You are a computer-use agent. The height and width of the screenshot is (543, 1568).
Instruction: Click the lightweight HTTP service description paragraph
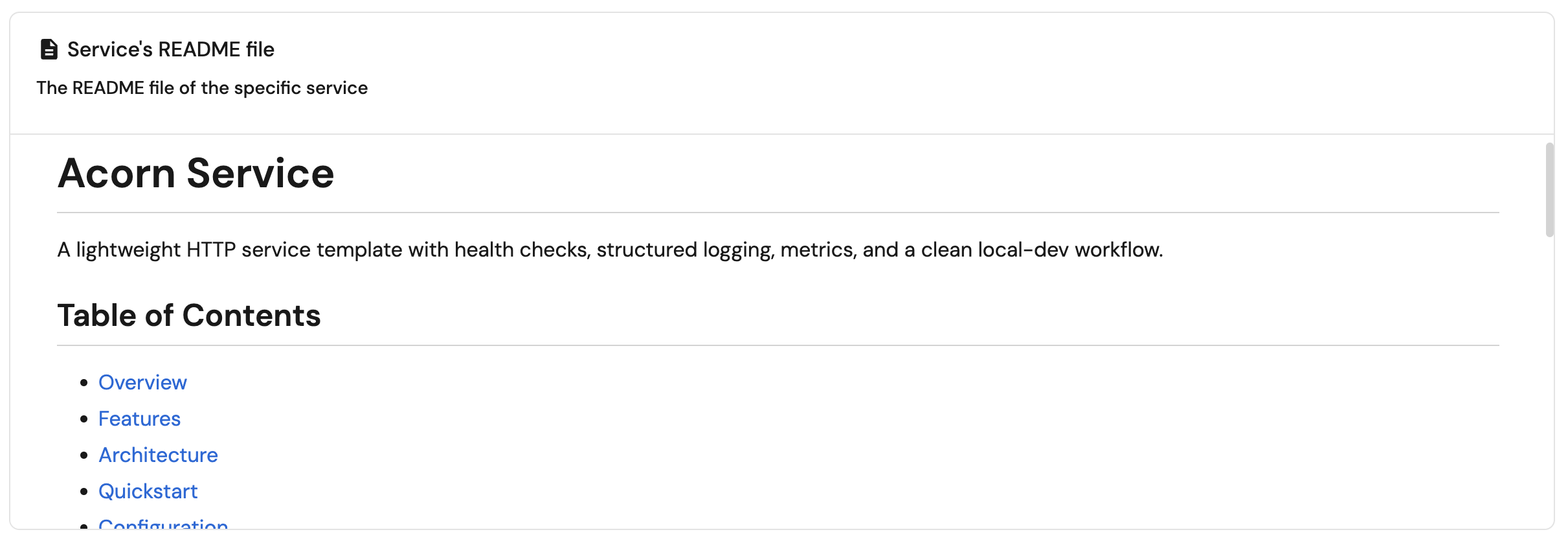(x=610, y=249)
